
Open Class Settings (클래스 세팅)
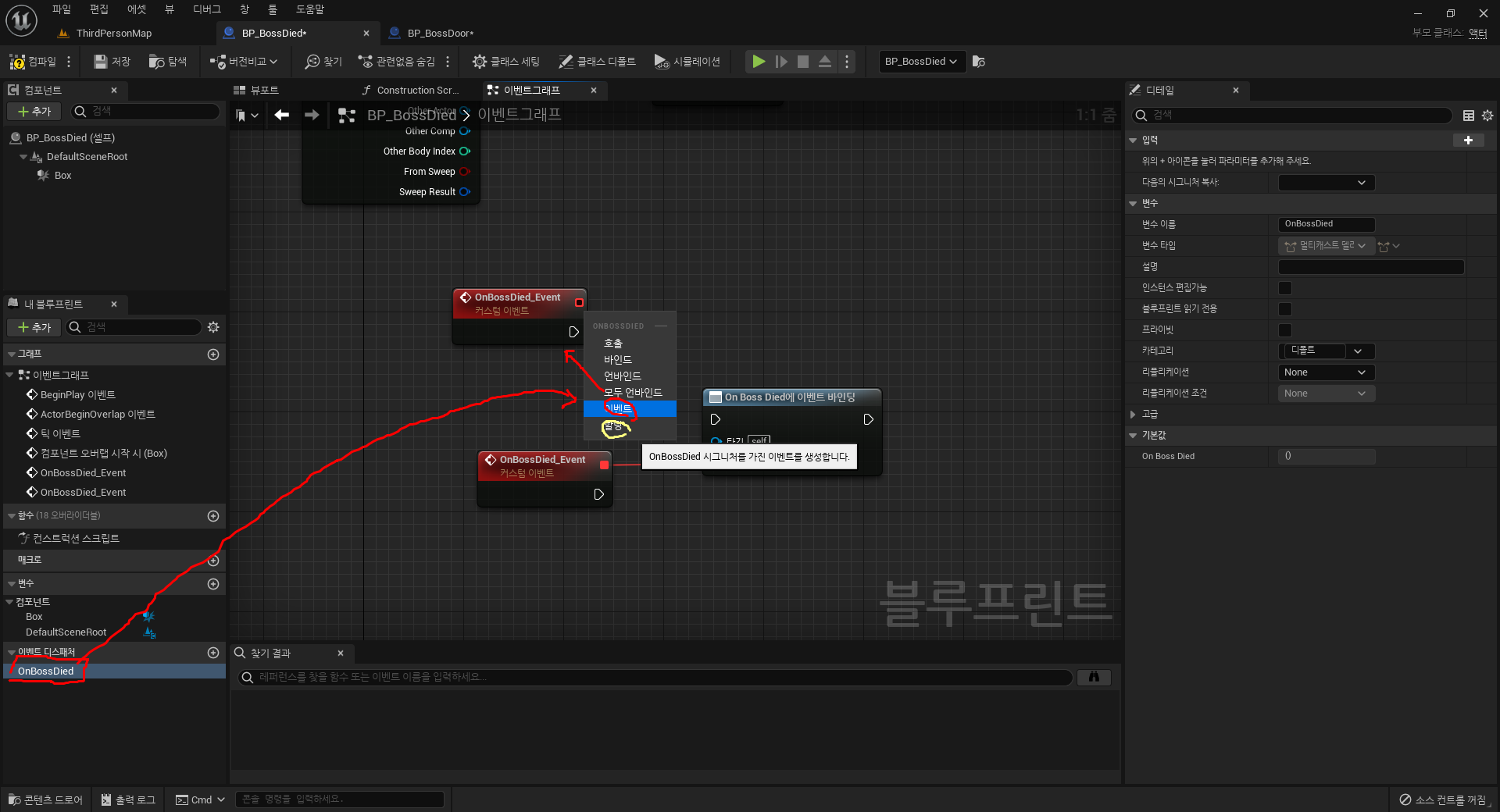tap(506, 62)
